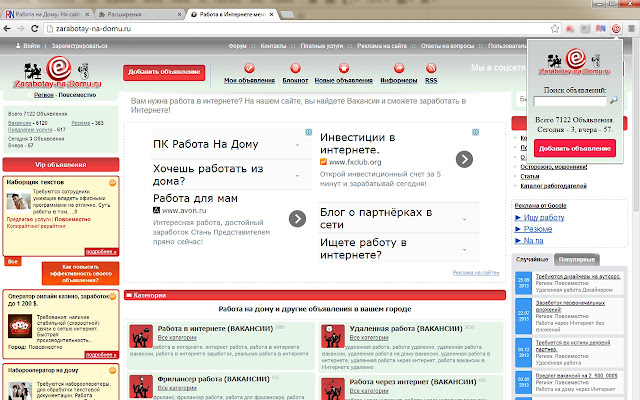Image resolution: width=640 pixels, height=400 pixels.
Task: Click the address bar URL zarabotay-na-domu.ru
Action: coord(93,29)
